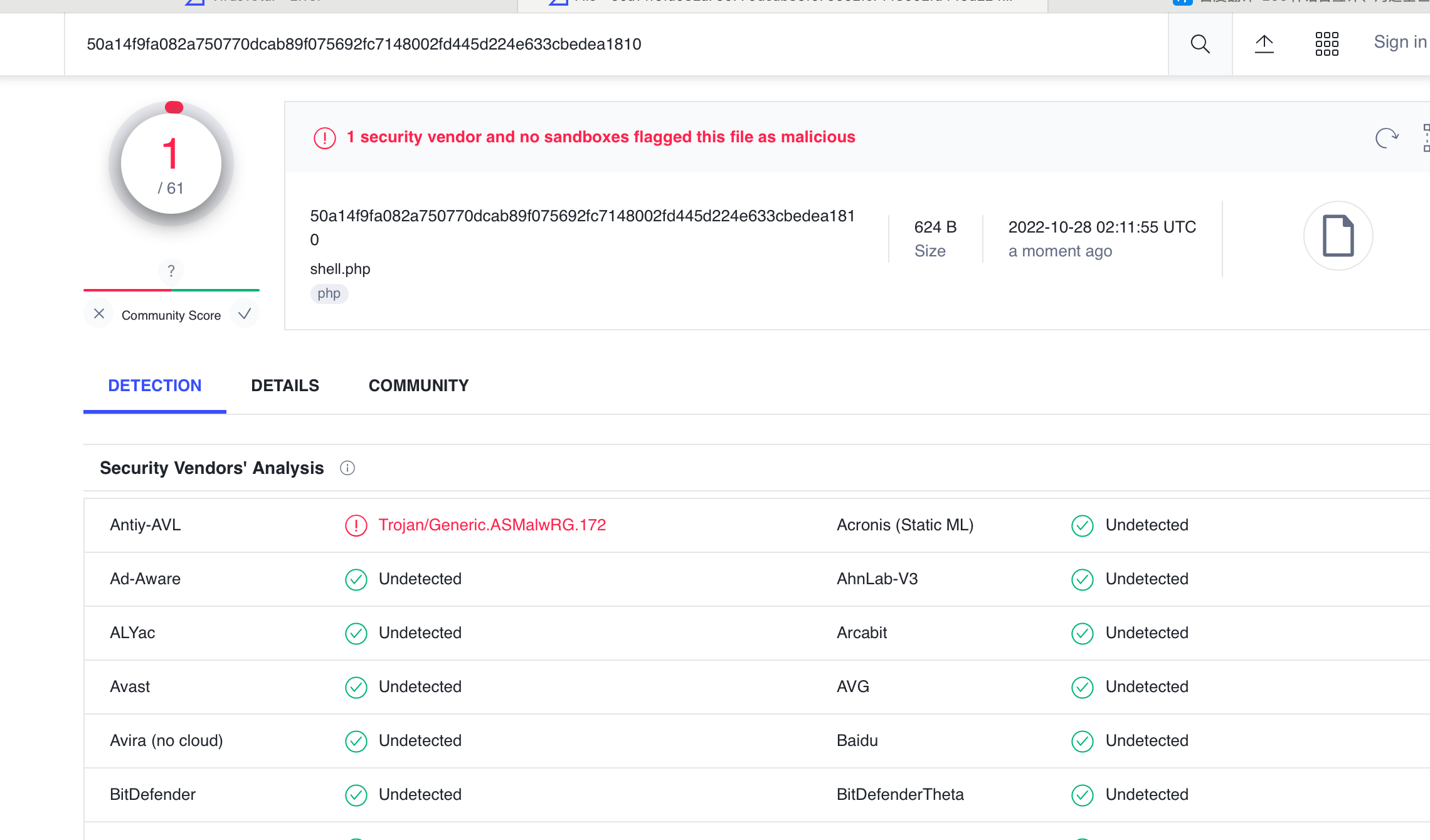Vote malicious with the X button
This screenshot has width=1430, height=840.
(x=99, y=314)
